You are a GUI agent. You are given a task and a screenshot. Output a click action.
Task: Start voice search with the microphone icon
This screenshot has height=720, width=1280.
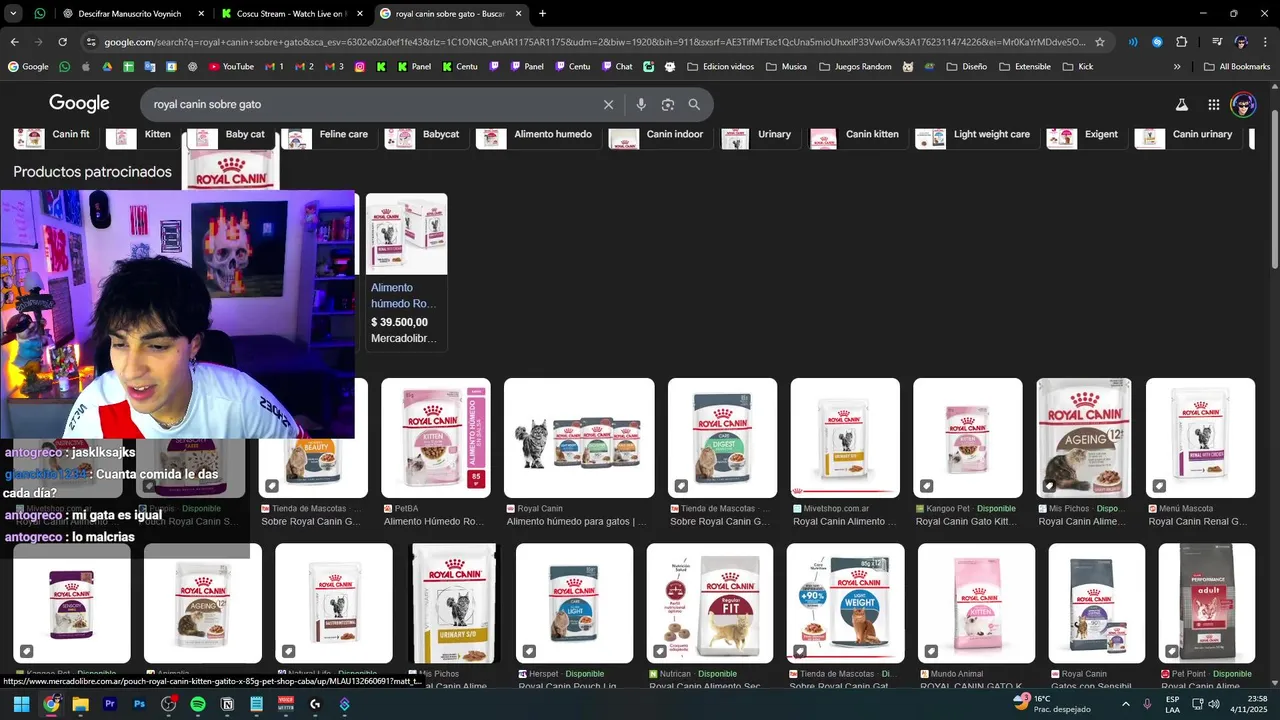pos(641,104)
